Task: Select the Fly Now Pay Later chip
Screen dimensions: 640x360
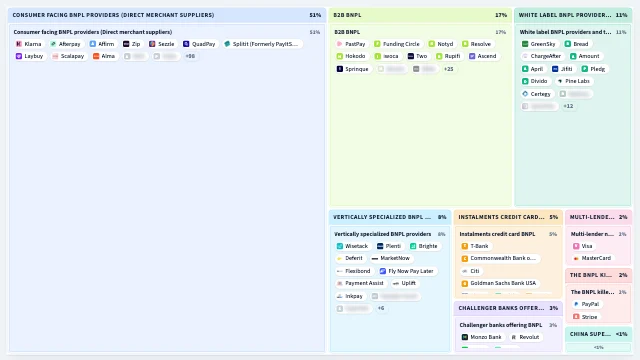Action: click(406, 271)
